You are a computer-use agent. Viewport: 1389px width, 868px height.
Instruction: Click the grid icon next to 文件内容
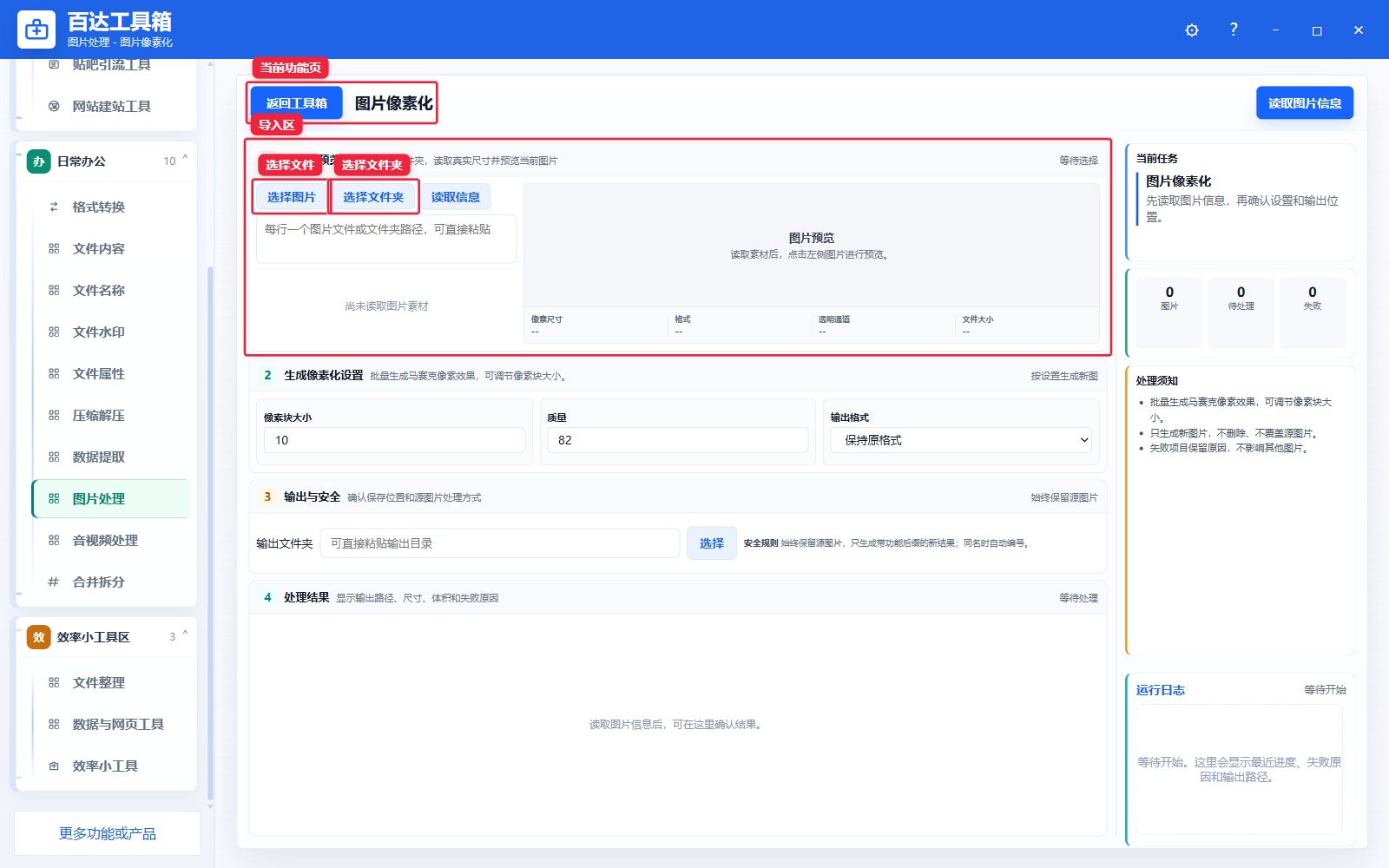click(x=54, y=248)
